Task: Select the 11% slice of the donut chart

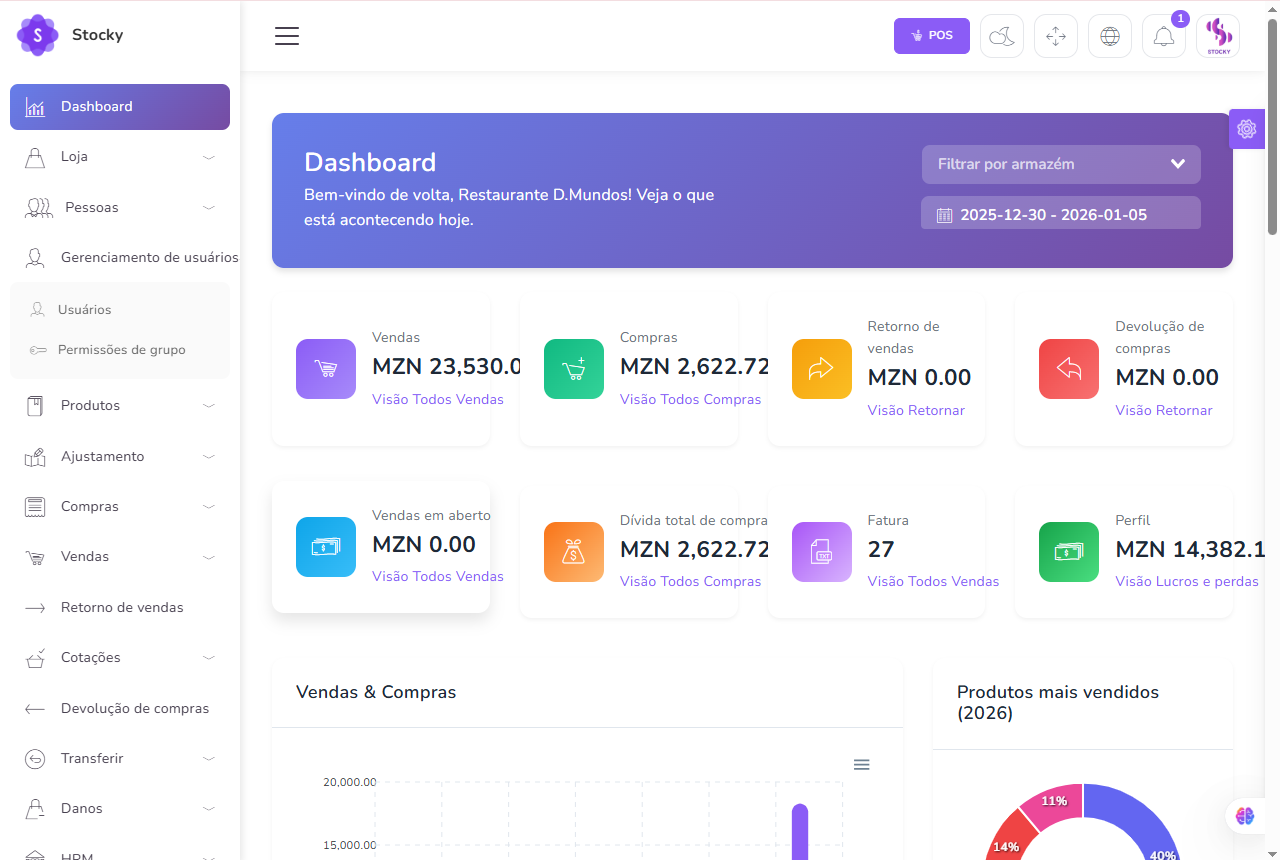Action: click(x=1052, y=801)
